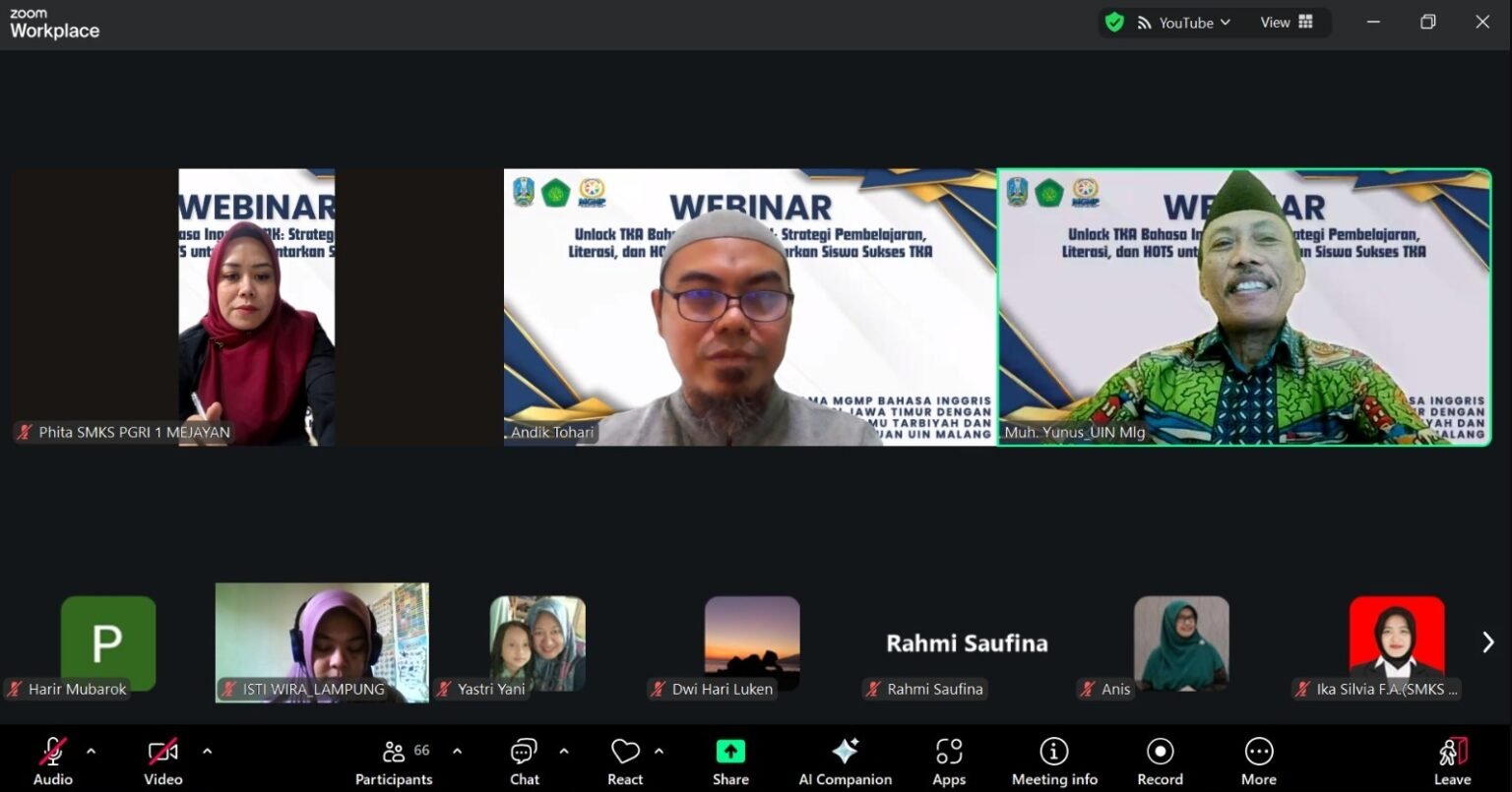Image resolution: width=1512 pixels, height=792 pixels.
Task: Close the Zoom meeting window
Action: point(1482,23)
